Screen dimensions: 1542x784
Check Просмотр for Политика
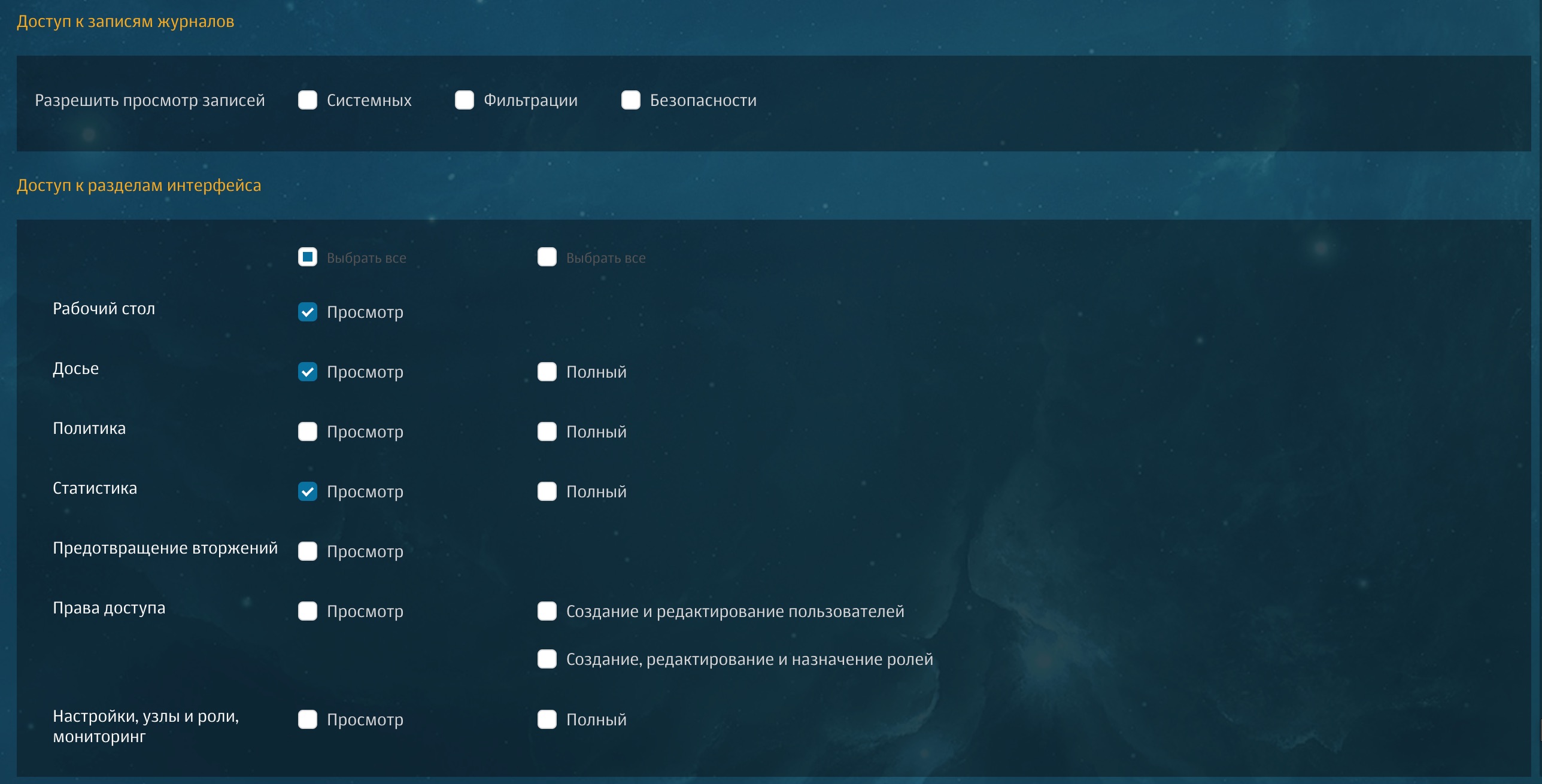[308, 431]
